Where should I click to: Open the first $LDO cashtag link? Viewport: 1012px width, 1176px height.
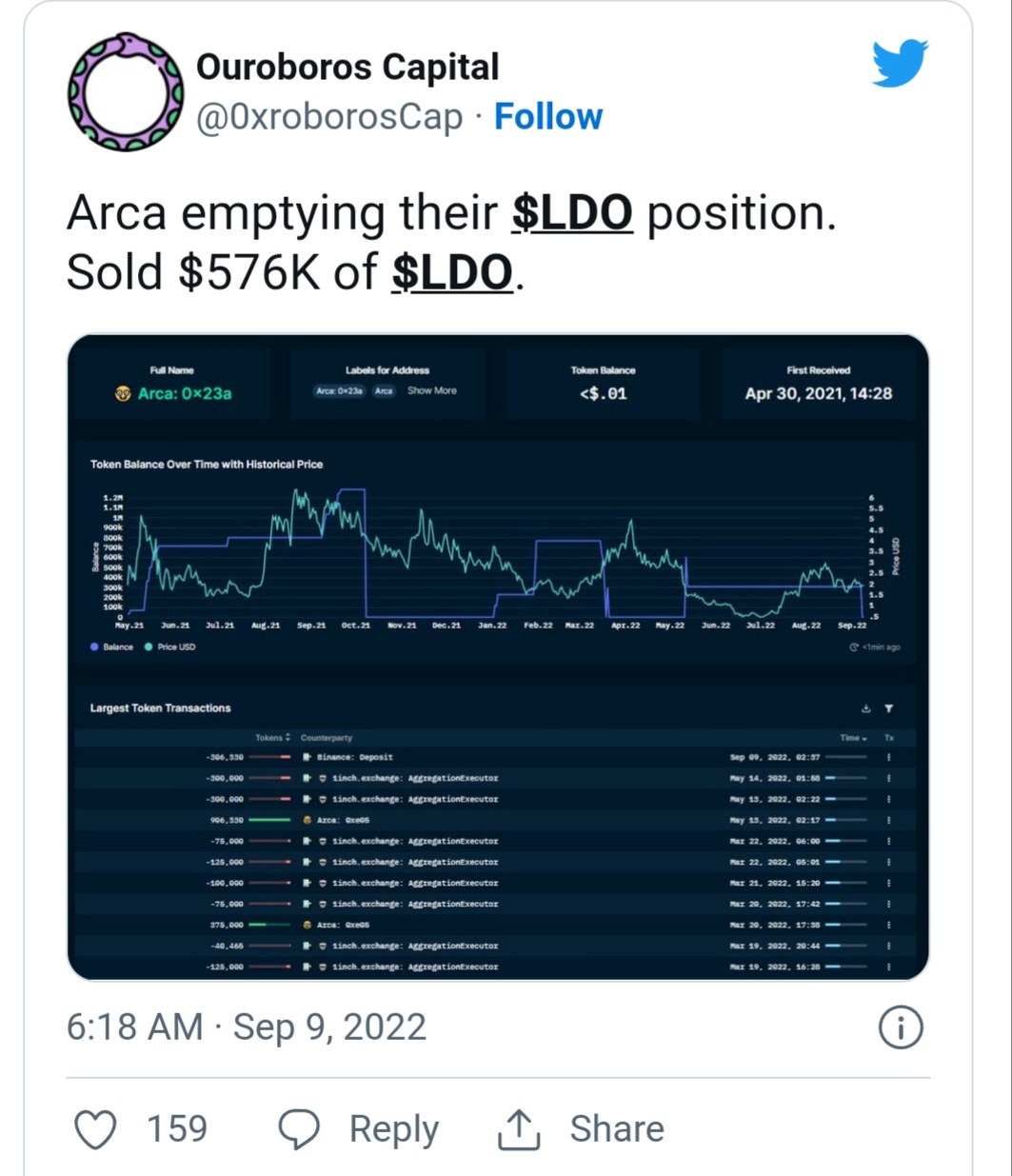coord(572,212)
